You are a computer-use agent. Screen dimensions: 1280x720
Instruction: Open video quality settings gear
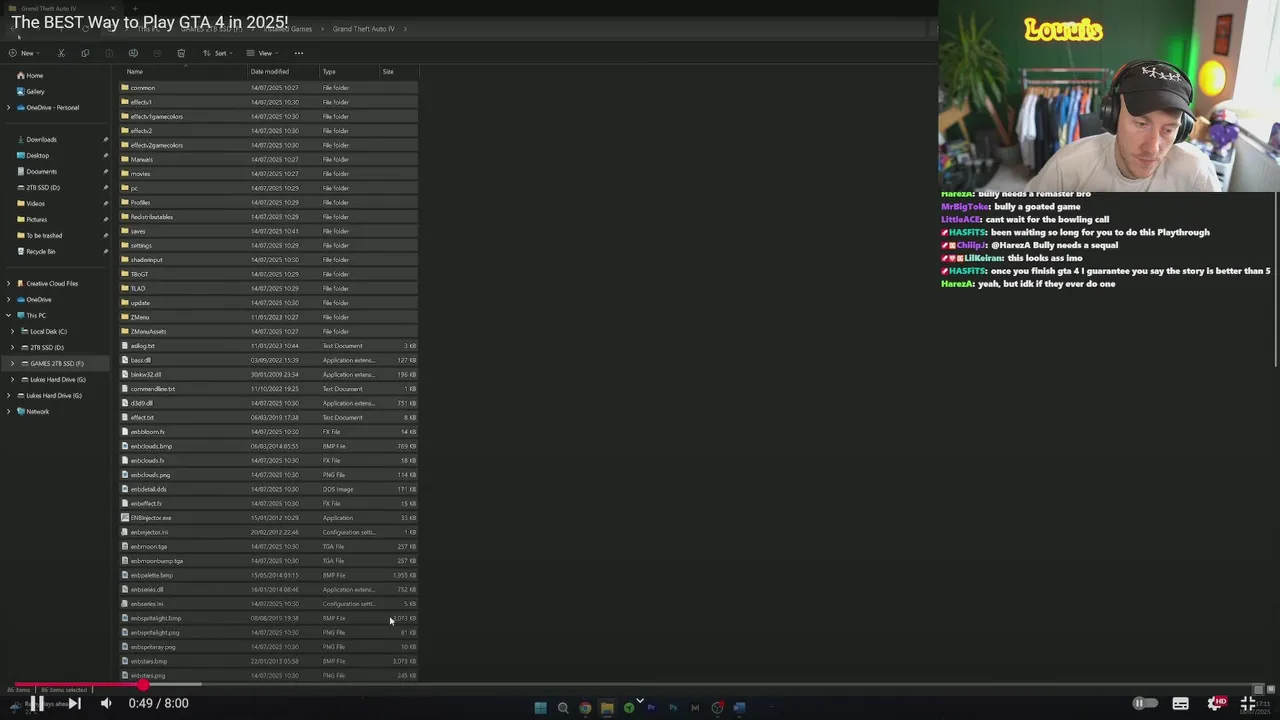1216,703
